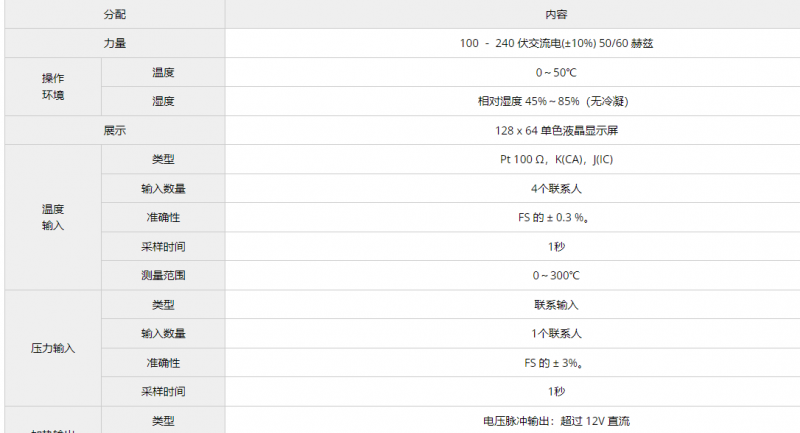Click the 分配 column header

pos(115,15)
